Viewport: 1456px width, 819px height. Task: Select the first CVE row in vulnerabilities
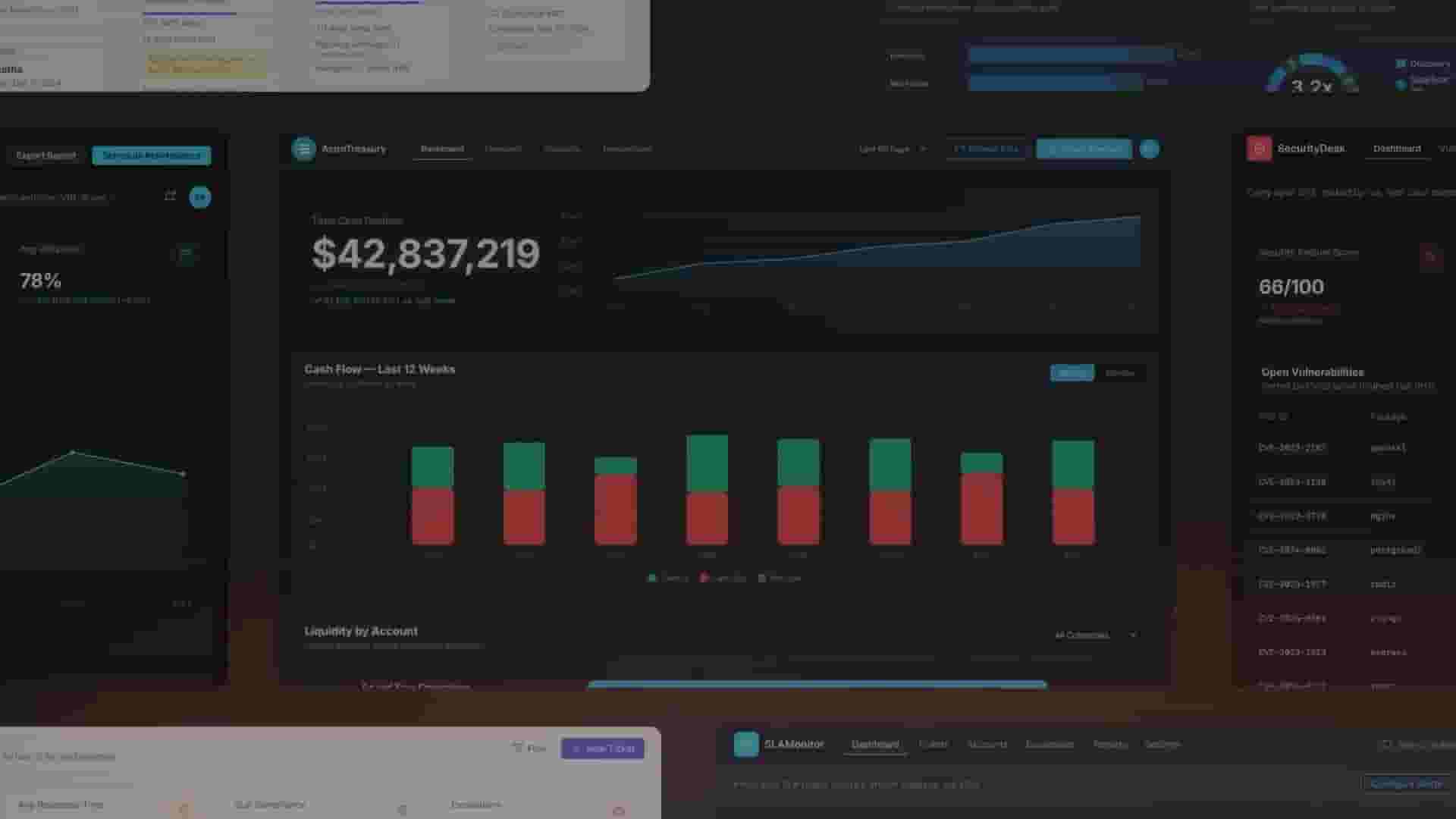(x=1291, y=447)
